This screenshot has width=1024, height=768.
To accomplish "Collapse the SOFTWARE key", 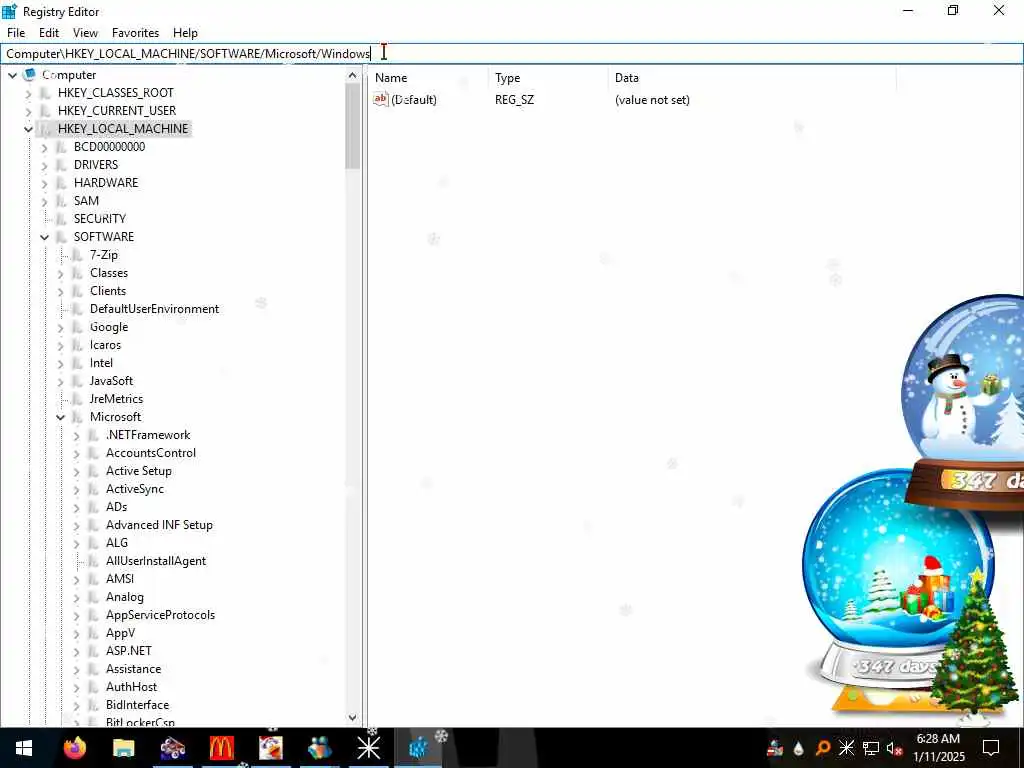I will pos(44,237).
